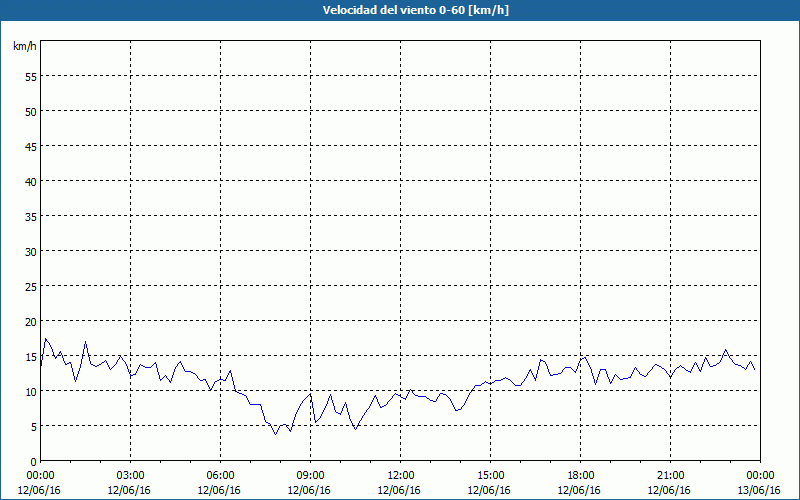Click the y-axis value 35

click(x=31, y=216)
